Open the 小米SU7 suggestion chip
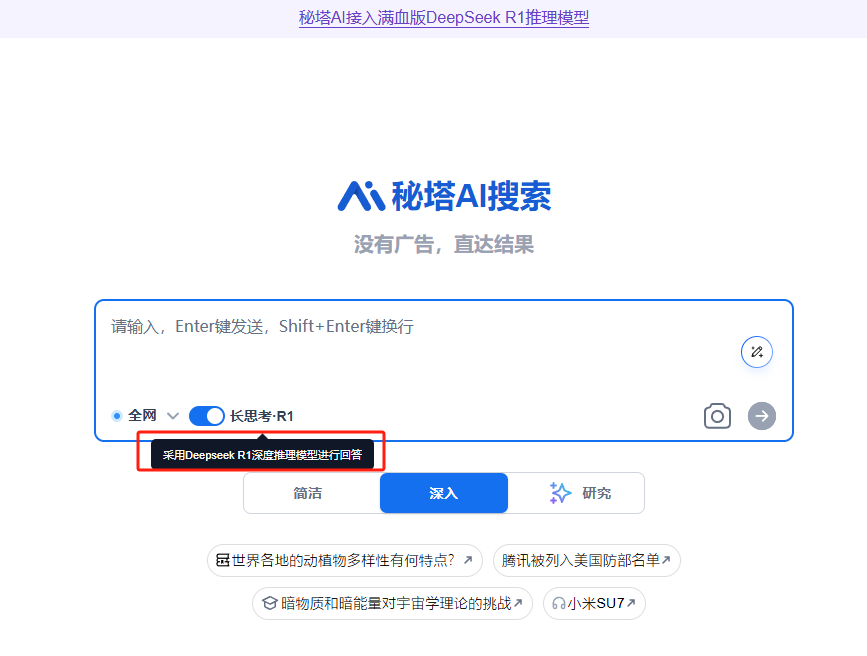The height and width of the screenshot is (656, 867). [594, 603]
